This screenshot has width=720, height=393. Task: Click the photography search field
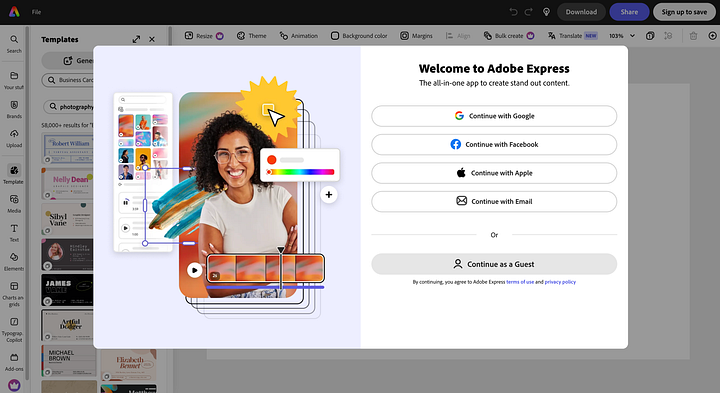(x=69, y=107)
